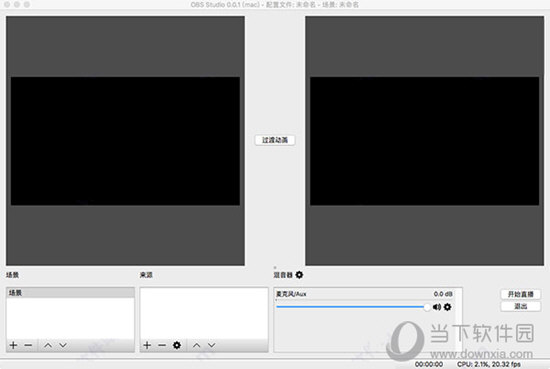
Task: Open 麦克风/Aux audio gear options
Action: 448,307
